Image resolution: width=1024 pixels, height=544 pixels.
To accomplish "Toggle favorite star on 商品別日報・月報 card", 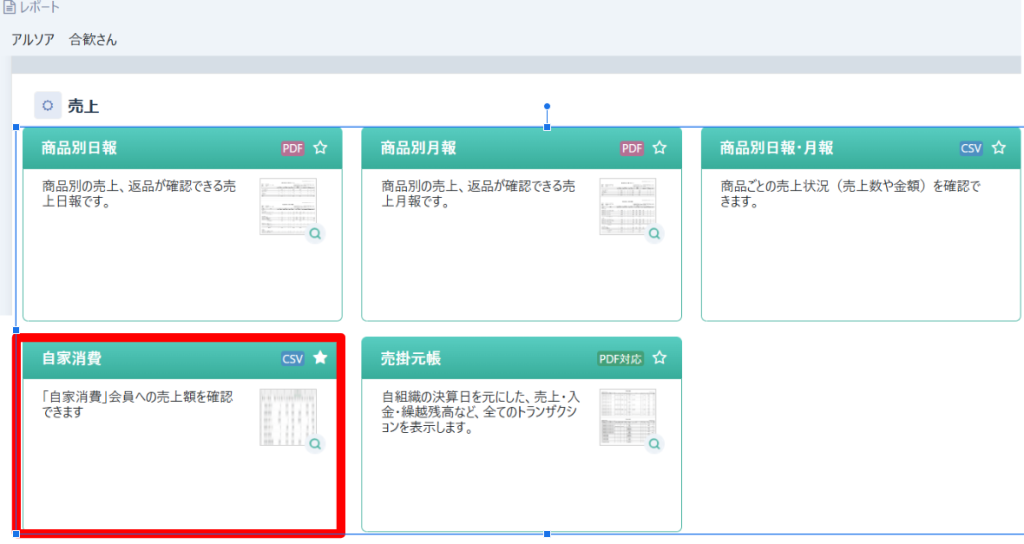I will point(999,148).
